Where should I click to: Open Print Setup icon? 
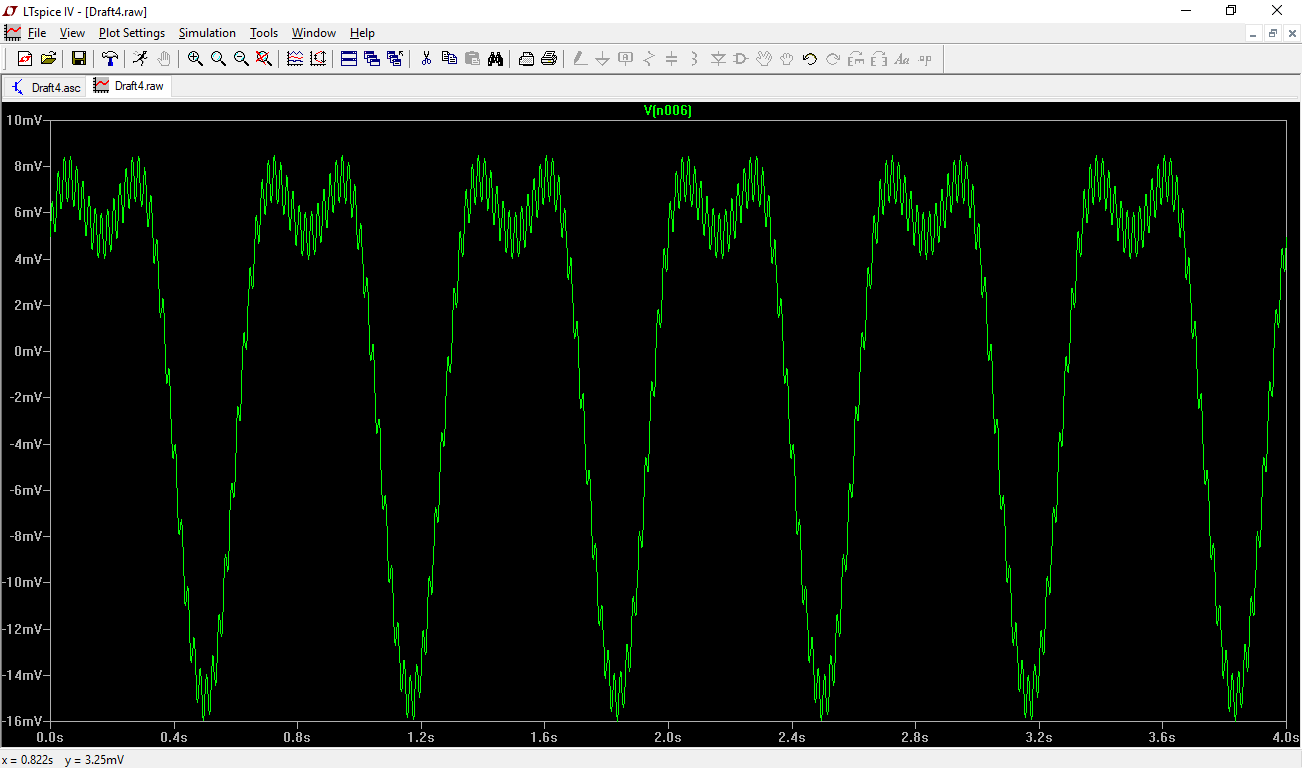click(x=526, y=59)
